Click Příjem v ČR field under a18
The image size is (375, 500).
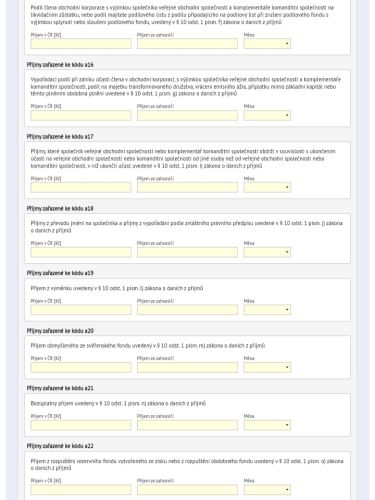[x=81, y=252]
